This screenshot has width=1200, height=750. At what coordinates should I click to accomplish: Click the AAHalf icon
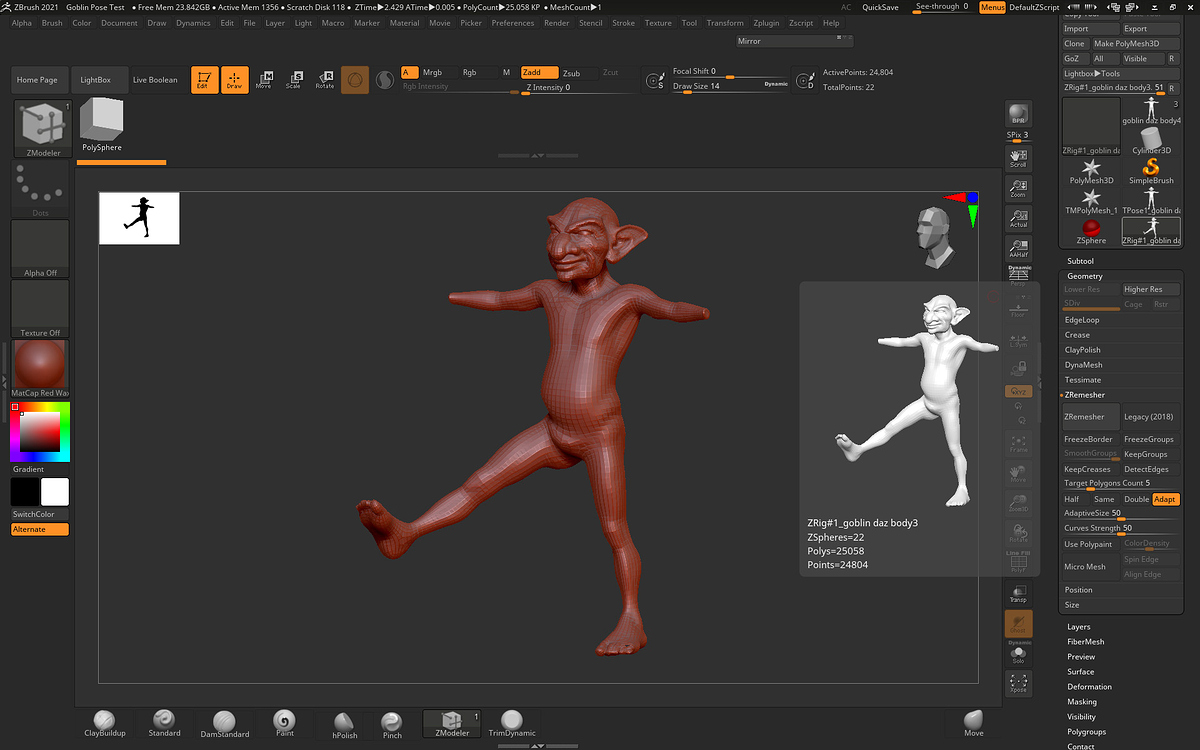(x=1018, y=248)
